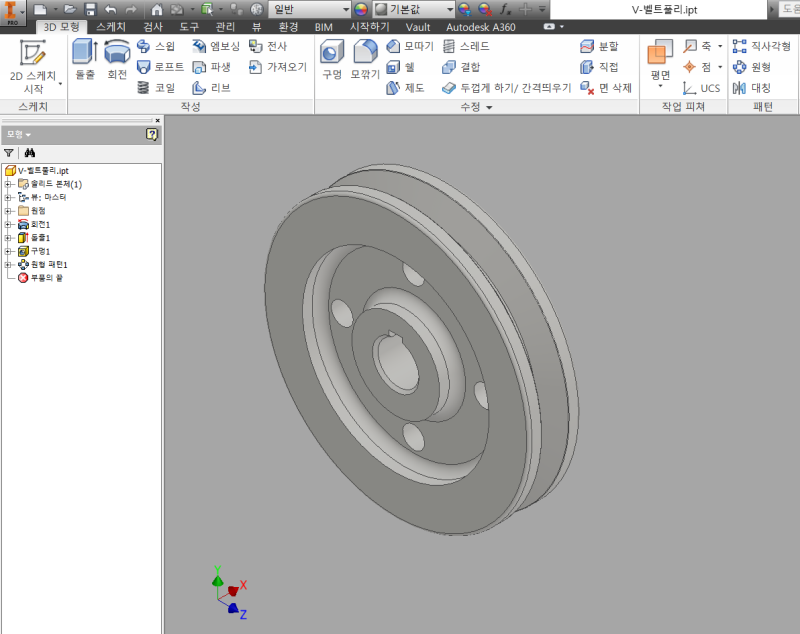This screenshot has width=800, height=634.
Task: Open the browser filter funnel icon
Action: point(9,153)
